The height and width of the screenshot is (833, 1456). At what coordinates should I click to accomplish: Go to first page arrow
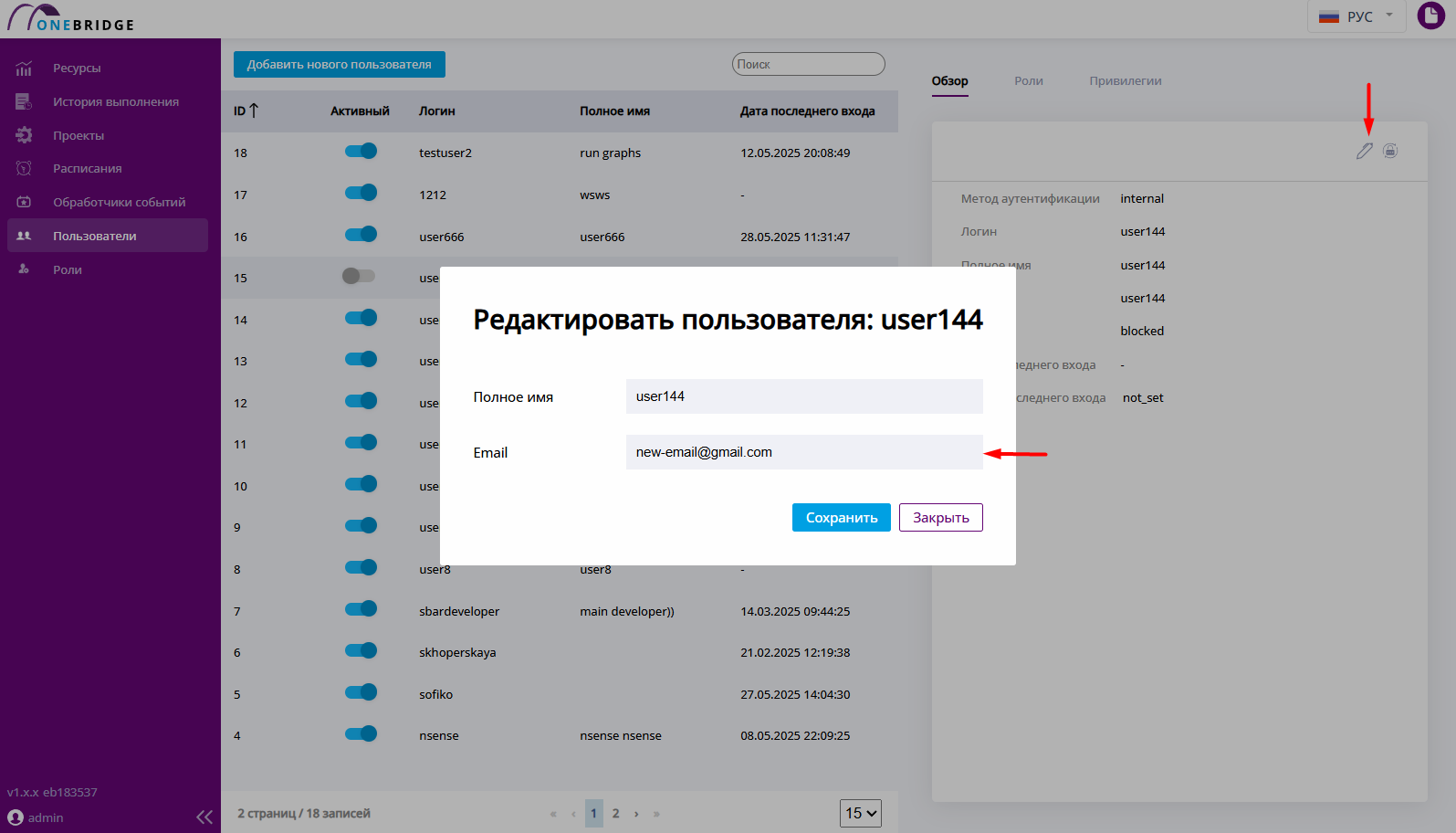click(553, 814)
